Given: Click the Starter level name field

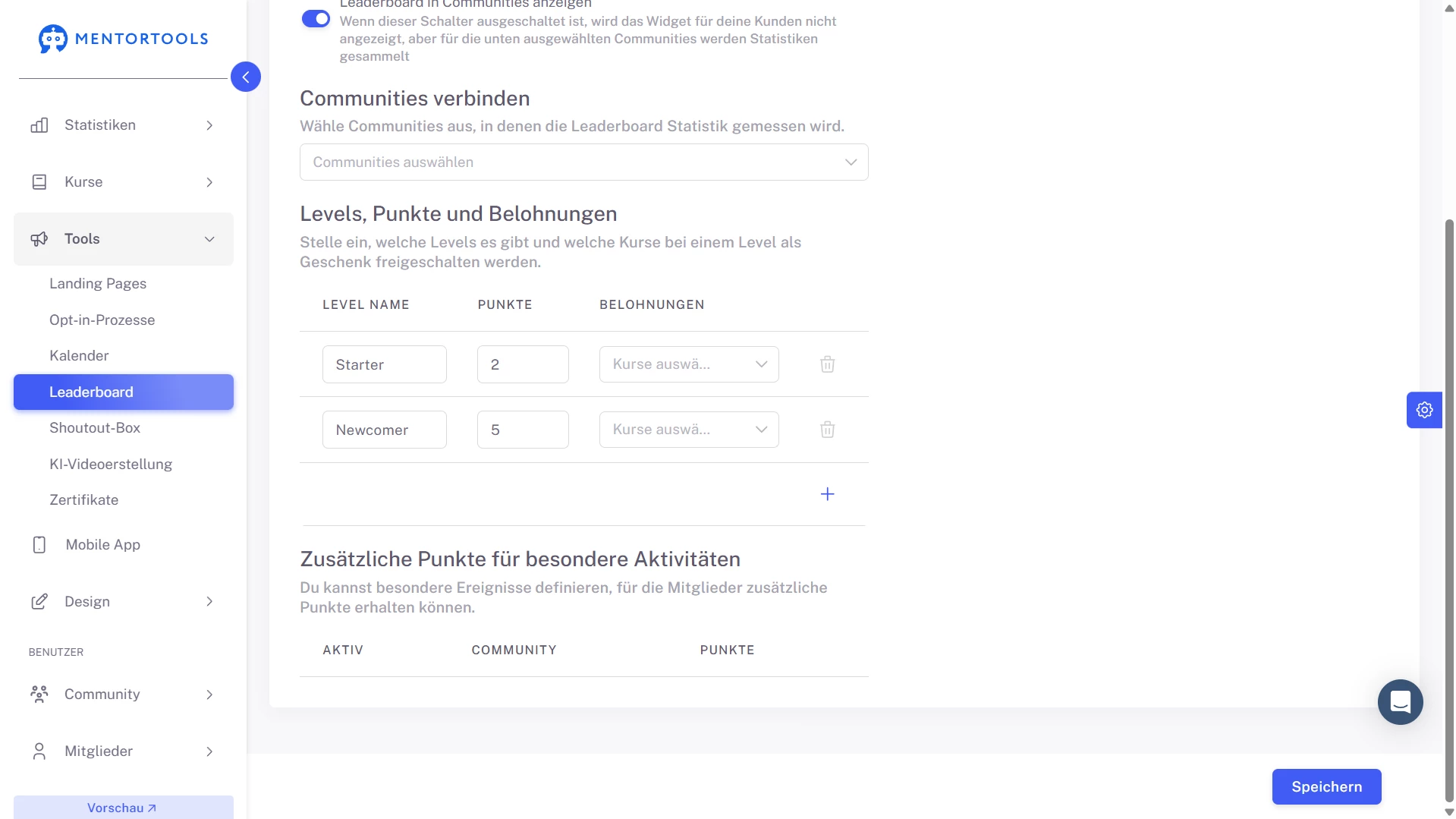Looking at the screenshot, I should coord(384,364).
